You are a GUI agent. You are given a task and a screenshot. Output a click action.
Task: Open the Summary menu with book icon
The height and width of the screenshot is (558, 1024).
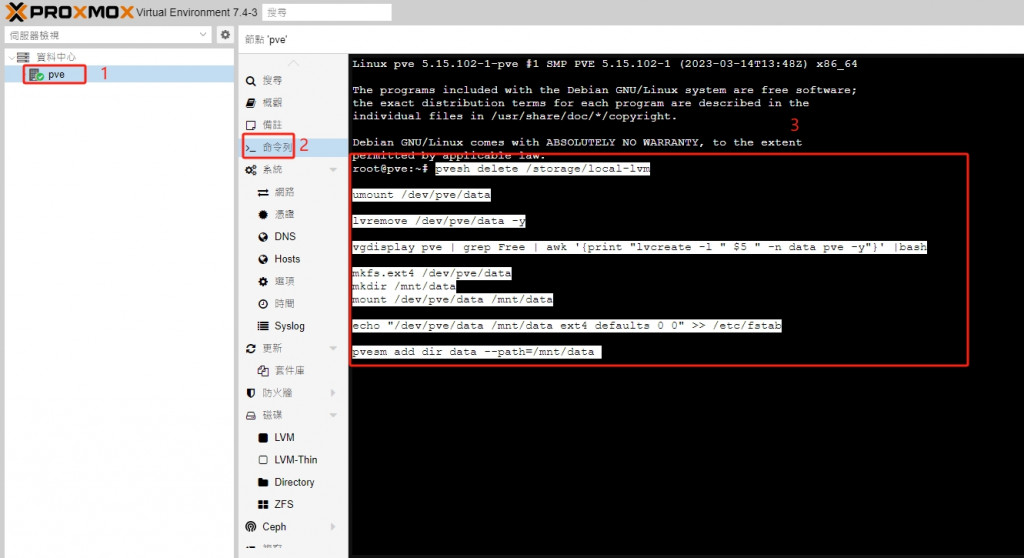[272, 103]
